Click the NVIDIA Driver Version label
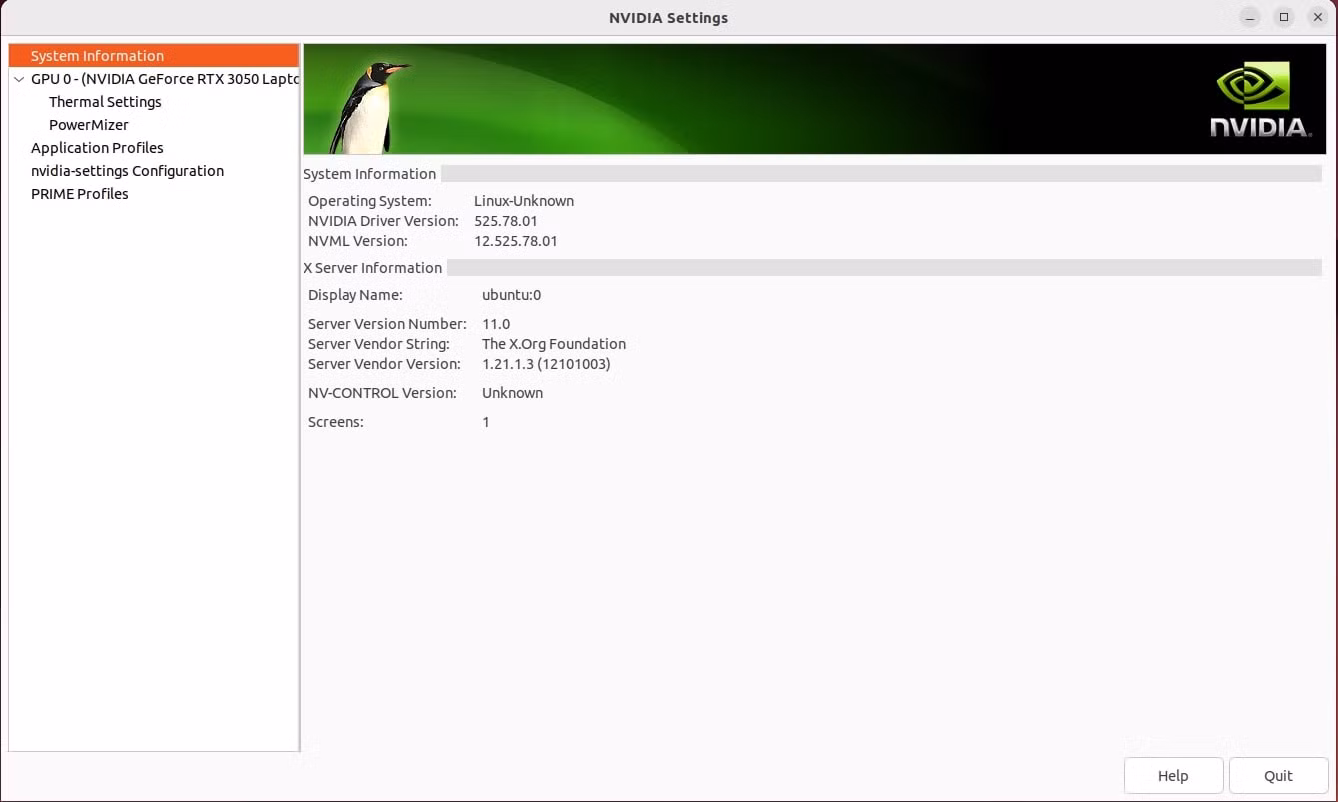This screenshot has width=1338, height=802. [x=383, y=221]
